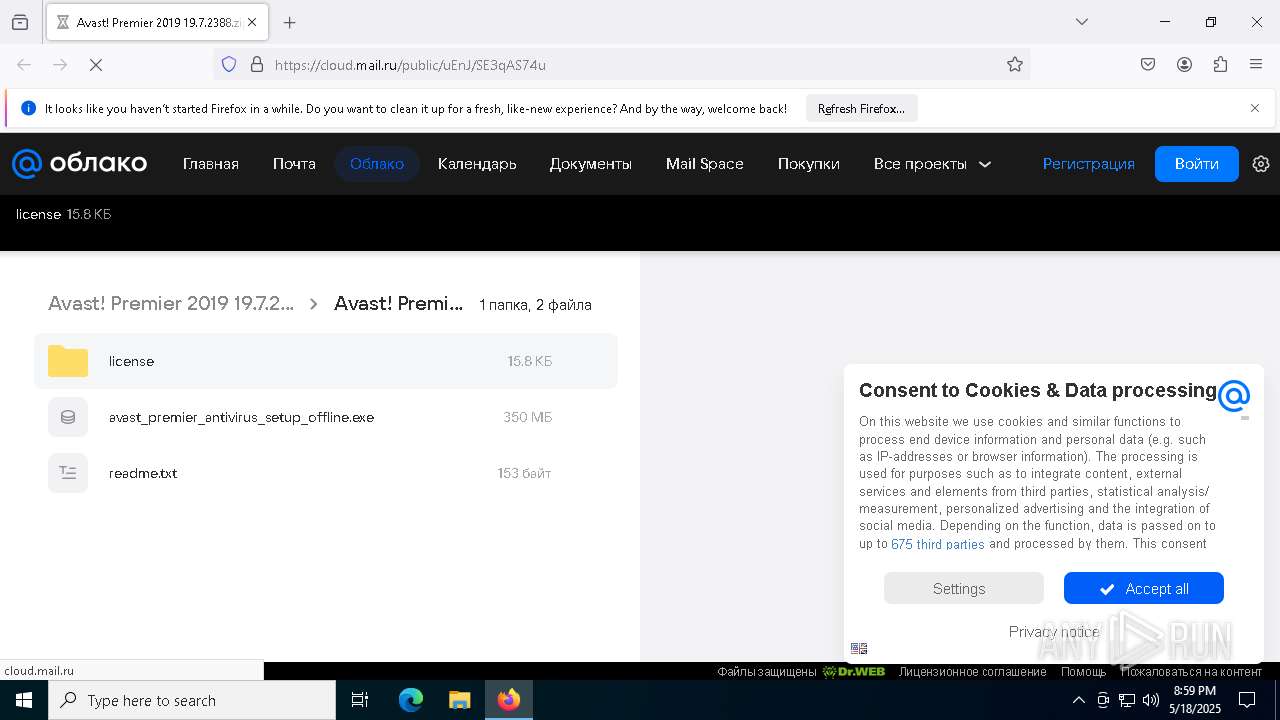Open File Explorer from taskbar
This screenshot has height=720, width=1280.
coord(459,700)
